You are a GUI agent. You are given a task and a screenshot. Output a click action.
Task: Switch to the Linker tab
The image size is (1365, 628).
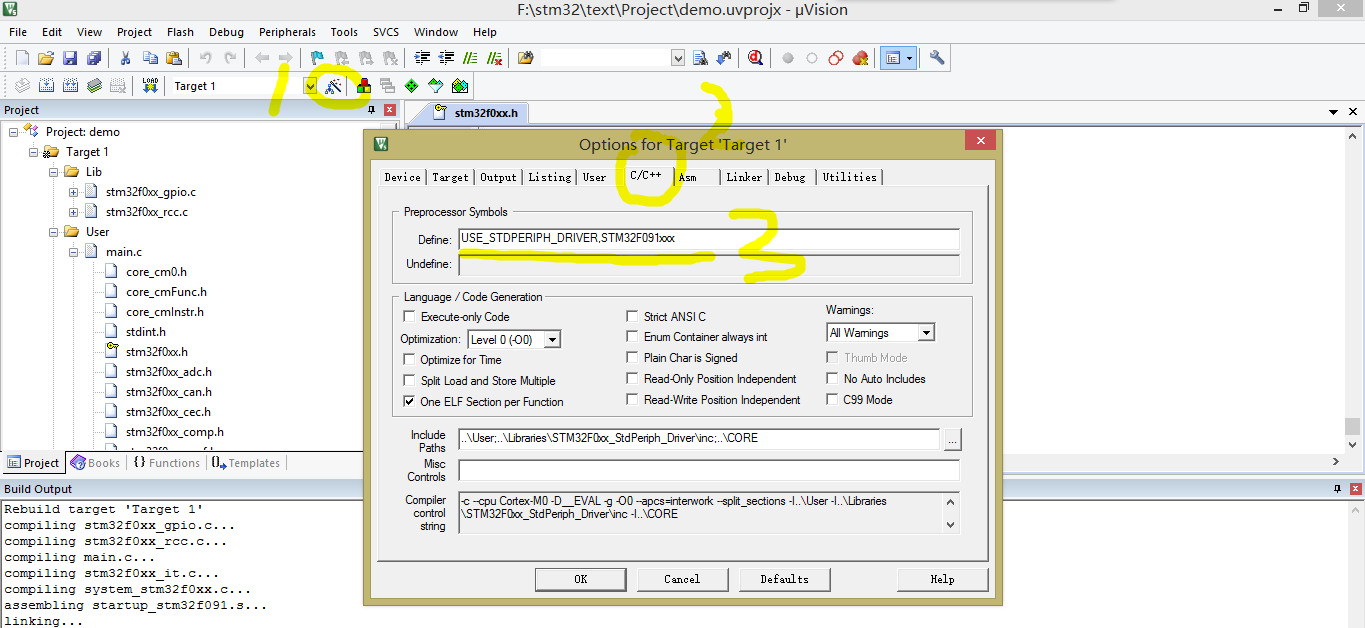click(744, 177)
